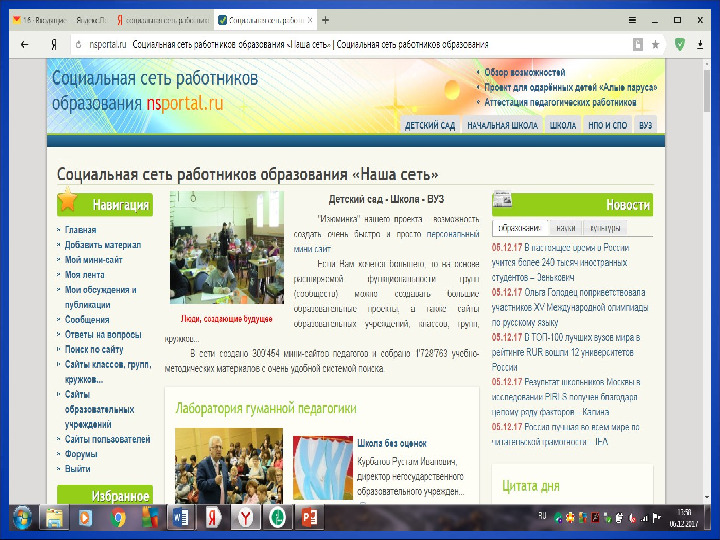Click the browser back arrow

[24, 45]
